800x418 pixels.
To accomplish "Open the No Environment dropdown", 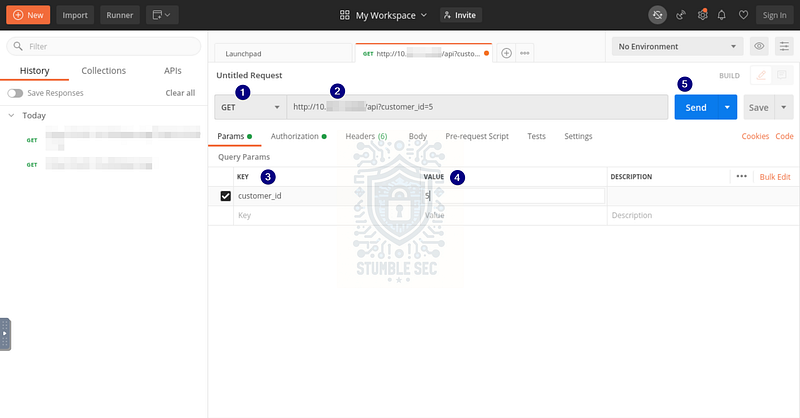I will coord(677,46).
